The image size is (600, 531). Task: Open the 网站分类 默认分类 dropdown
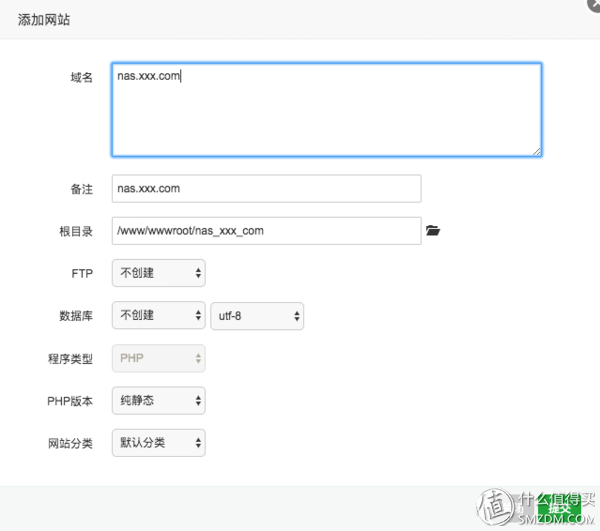click(159, 443)
